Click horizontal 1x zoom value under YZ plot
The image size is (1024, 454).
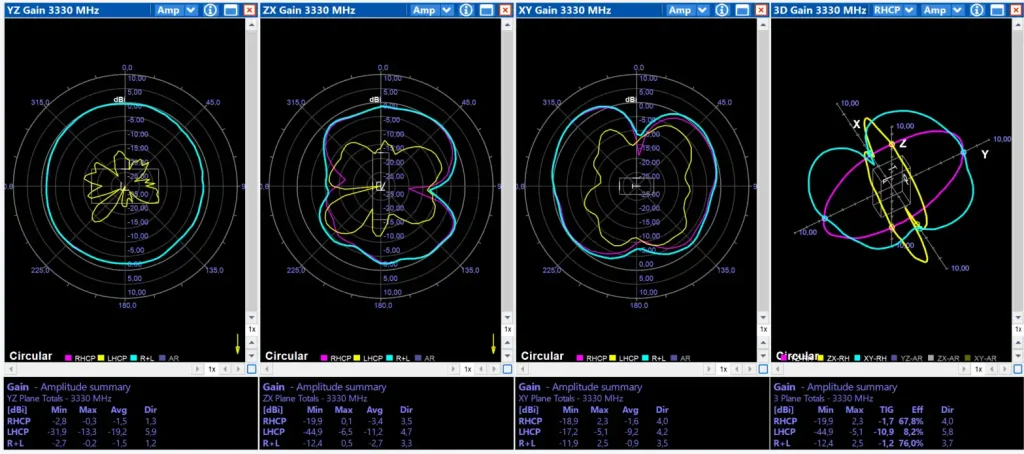point(212,369)
